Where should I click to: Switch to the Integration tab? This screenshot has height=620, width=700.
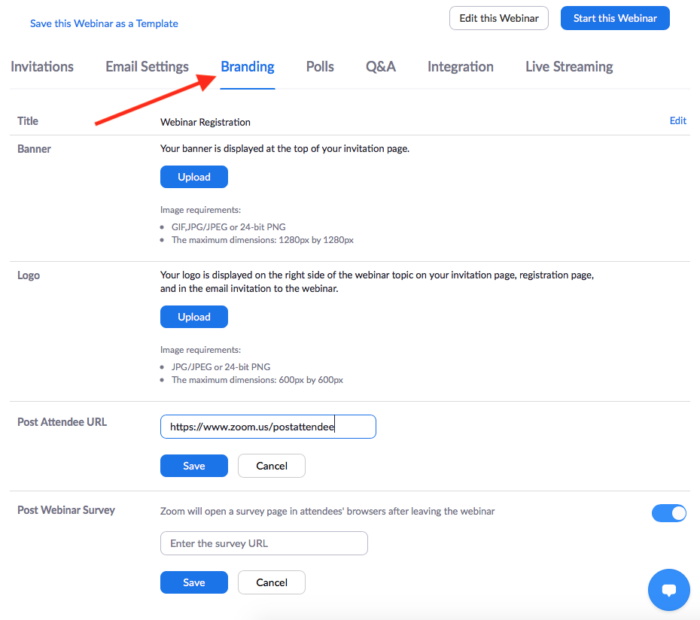click(x=460, y=67)
